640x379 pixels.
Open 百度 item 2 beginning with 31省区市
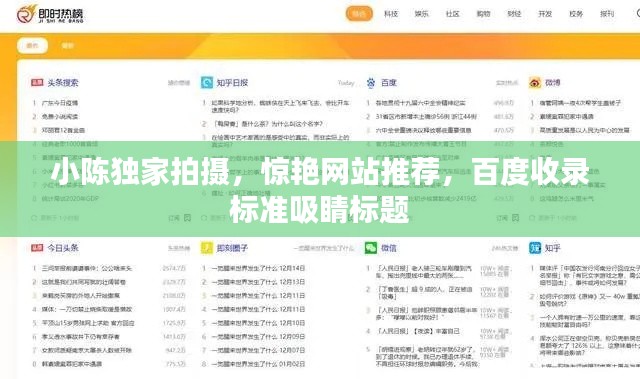426,117
